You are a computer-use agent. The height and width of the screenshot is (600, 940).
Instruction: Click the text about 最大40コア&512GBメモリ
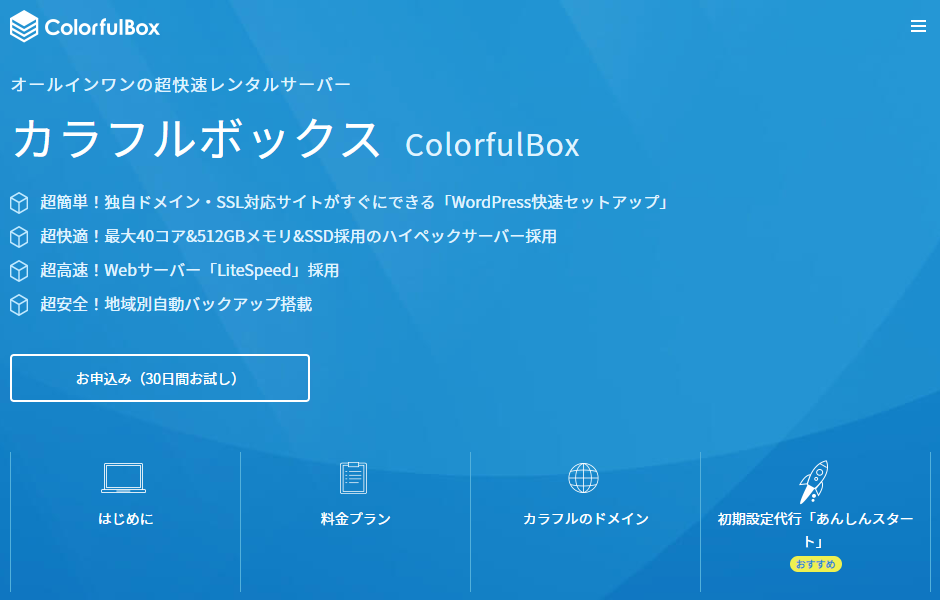(x=299, y=236)
